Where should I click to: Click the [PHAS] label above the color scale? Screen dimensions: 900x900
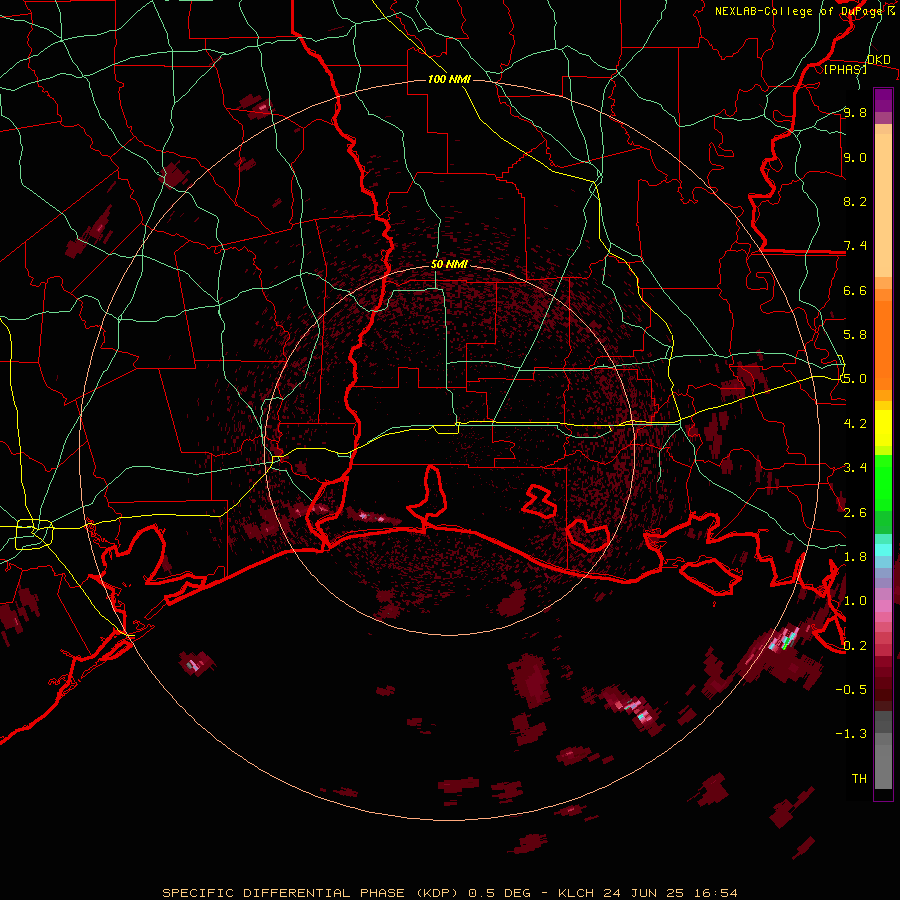click(845, 70)
